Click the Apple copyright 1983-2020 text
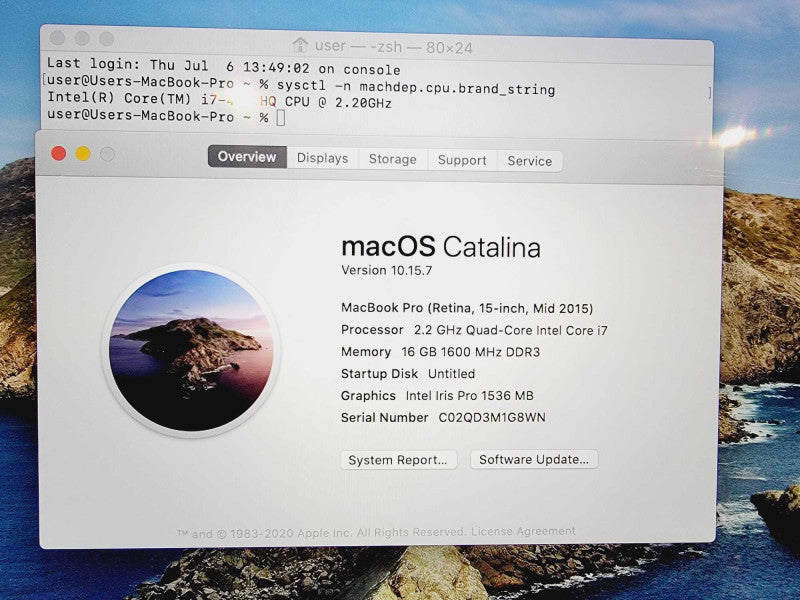The width and height of the screenshot is (800, 600). pyautogui.click(x=321, y=533)
